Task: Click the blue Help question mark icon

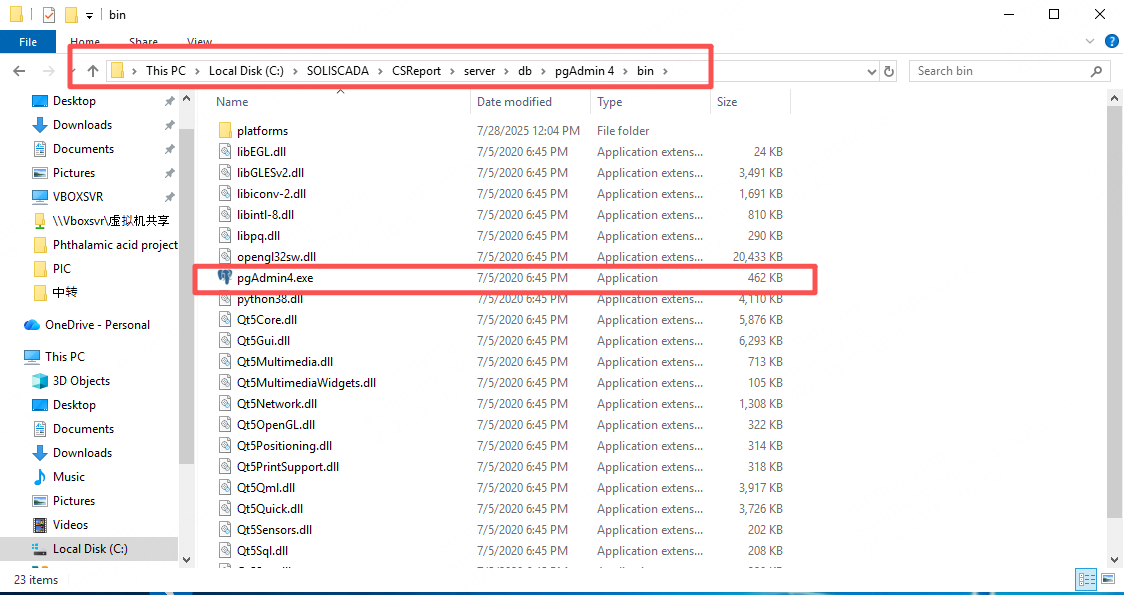Action: [1111, 42]
